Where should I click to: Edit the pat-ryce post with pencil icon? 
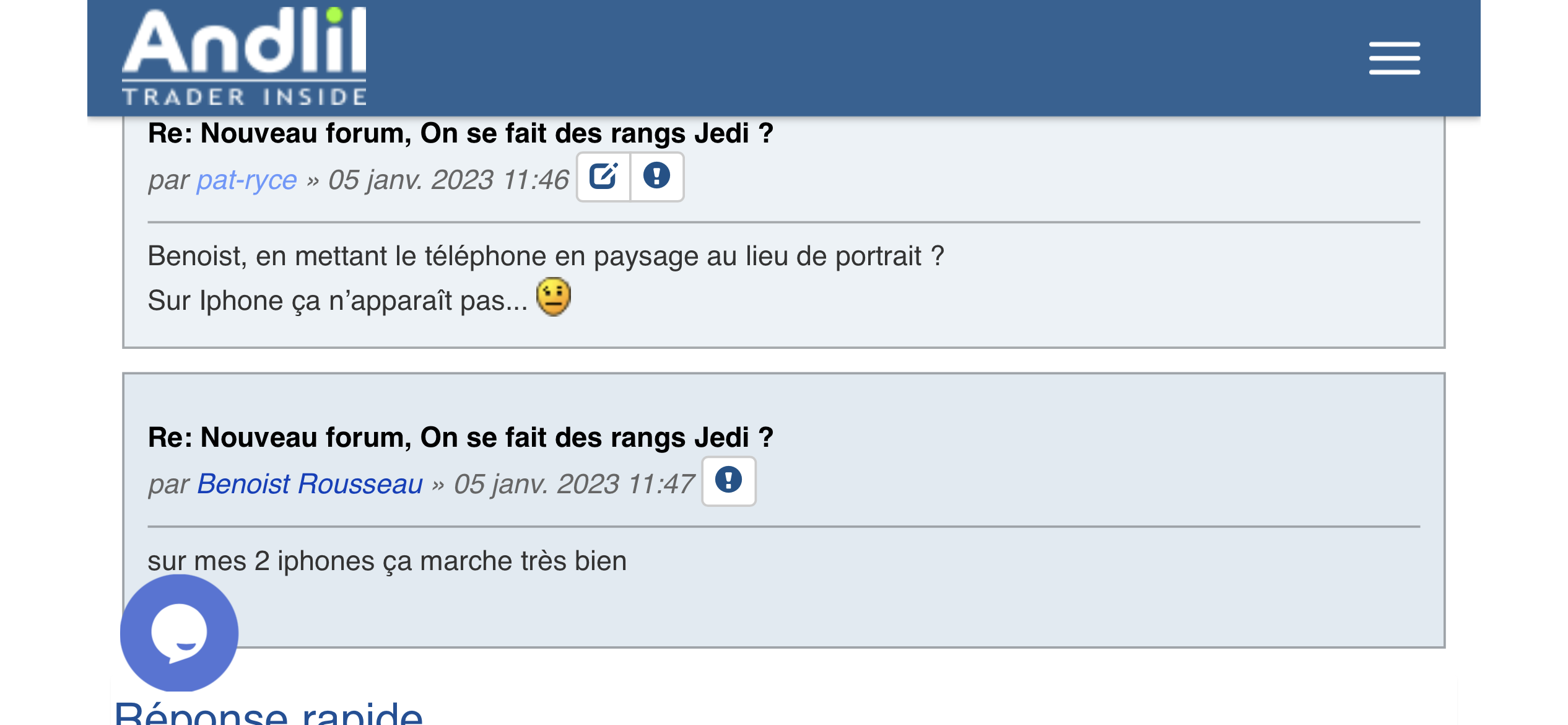coord(603,177)
